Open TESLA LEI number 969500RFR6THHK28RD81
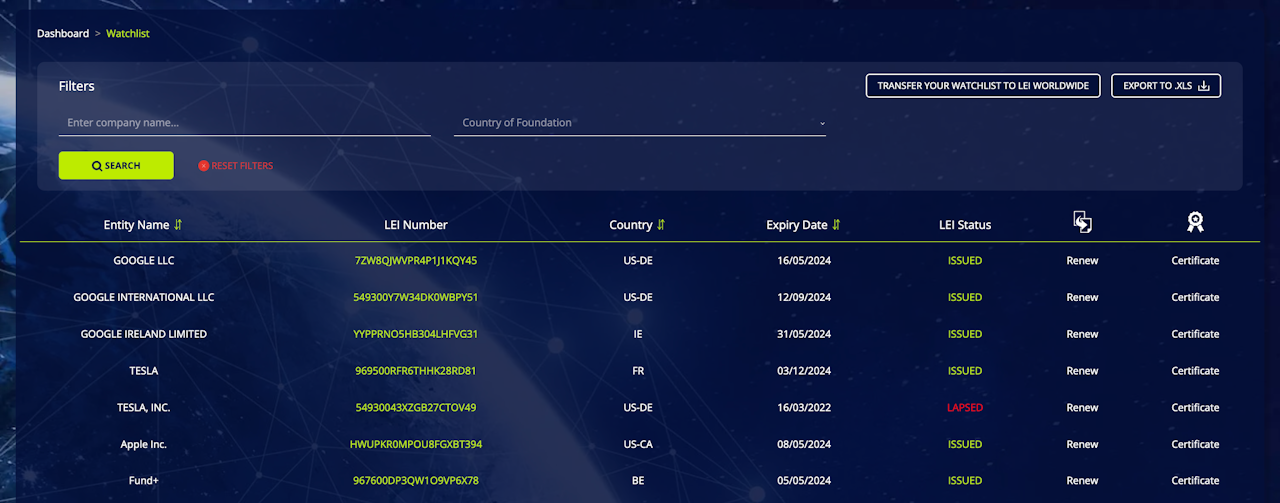 coord(416,371)
